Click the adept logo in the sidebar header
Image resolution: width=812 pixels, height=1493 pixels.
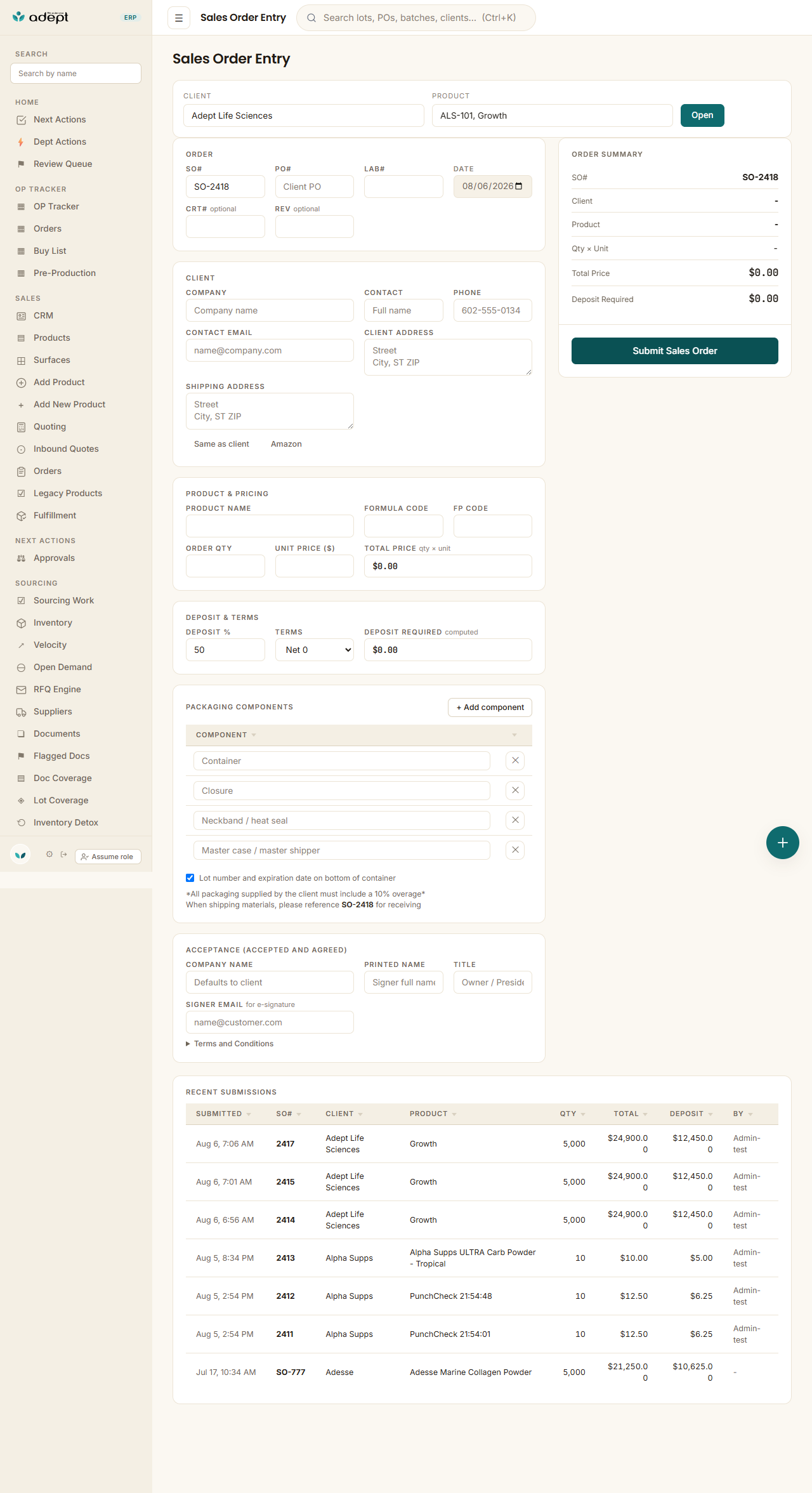point(41,17)
